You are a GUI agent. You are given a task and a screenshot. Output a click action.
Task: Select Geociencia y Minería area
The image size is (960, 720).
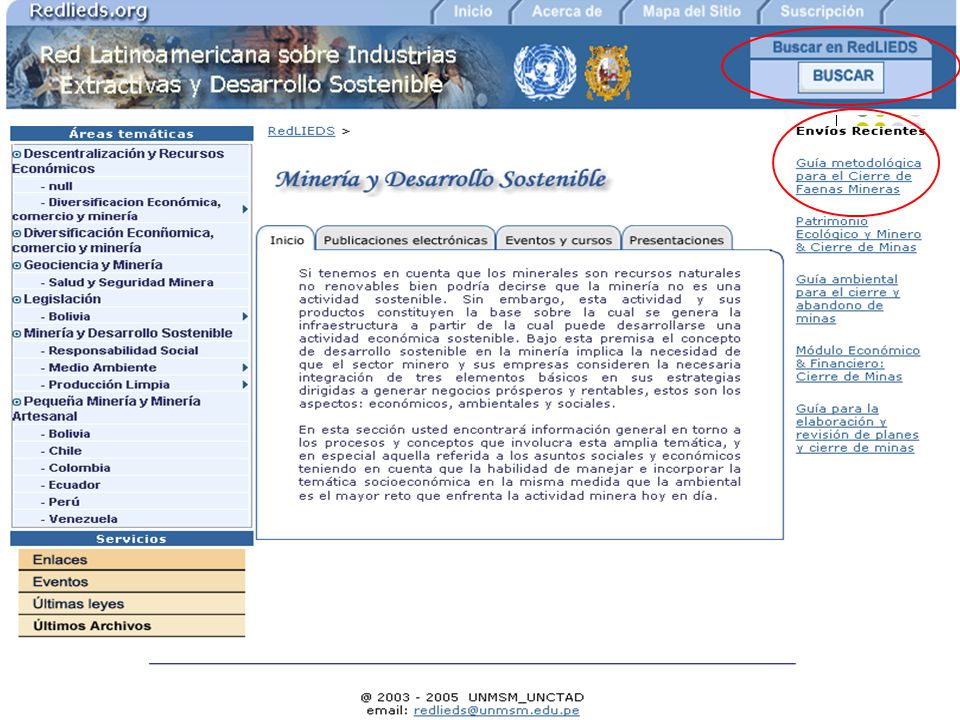pos(93,265)
